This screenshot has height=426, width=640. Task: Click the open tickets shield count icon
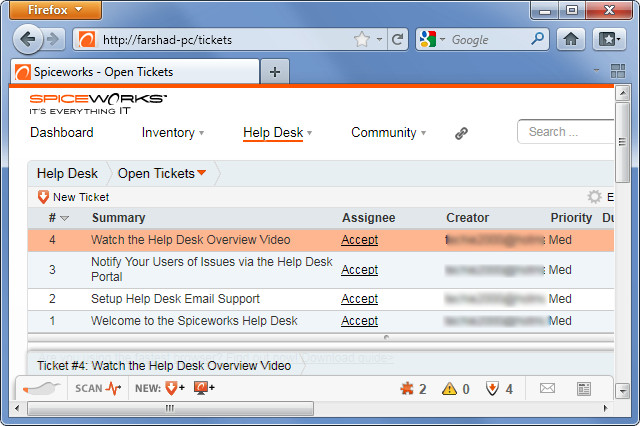(x=492, y=388)
